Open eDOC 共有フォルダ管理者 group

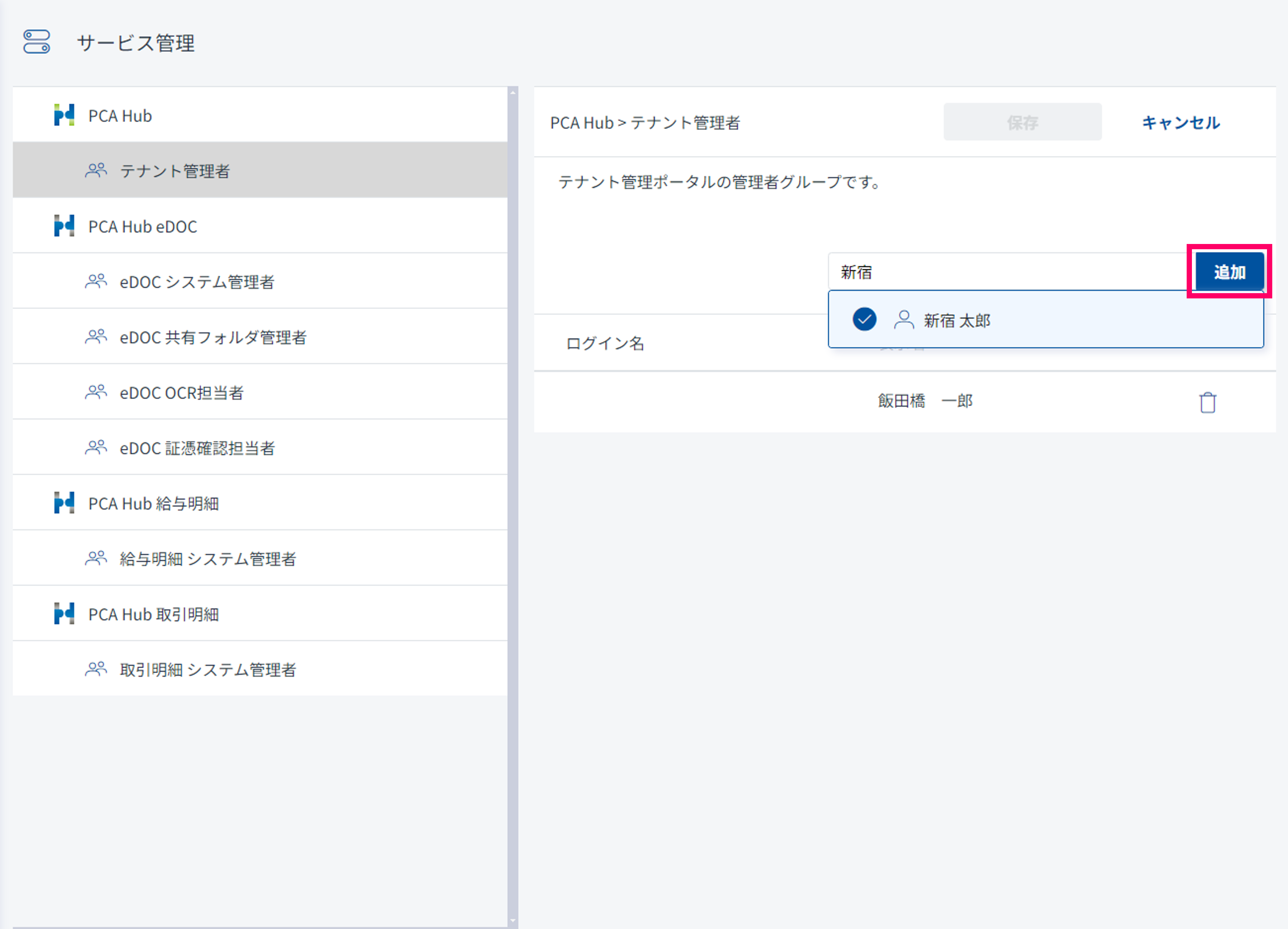click(213, 337)
